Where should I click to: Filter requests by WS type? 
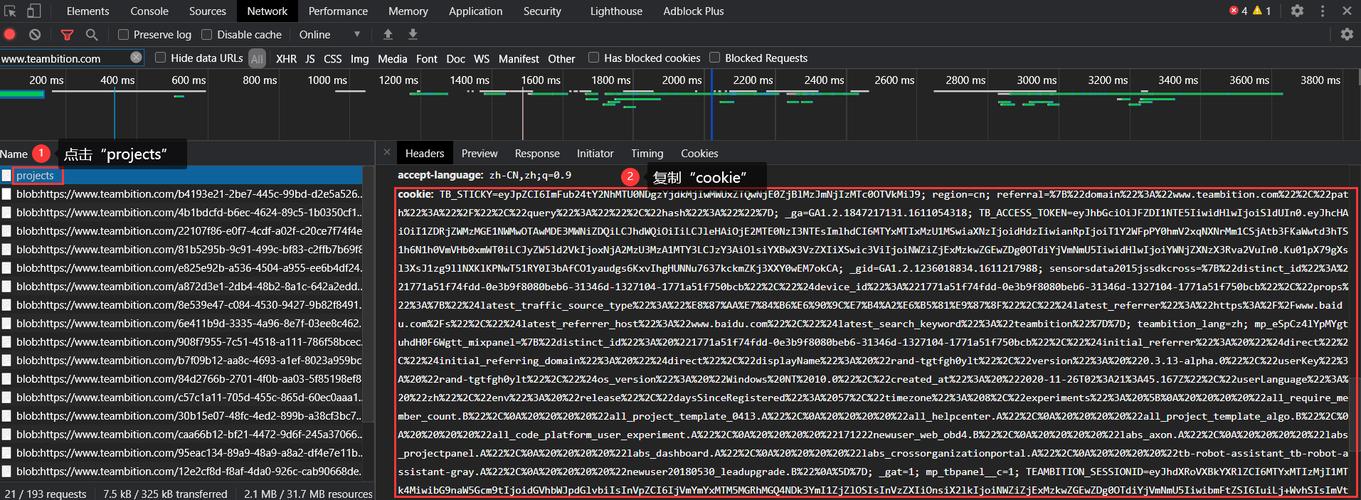click(482, 59)
